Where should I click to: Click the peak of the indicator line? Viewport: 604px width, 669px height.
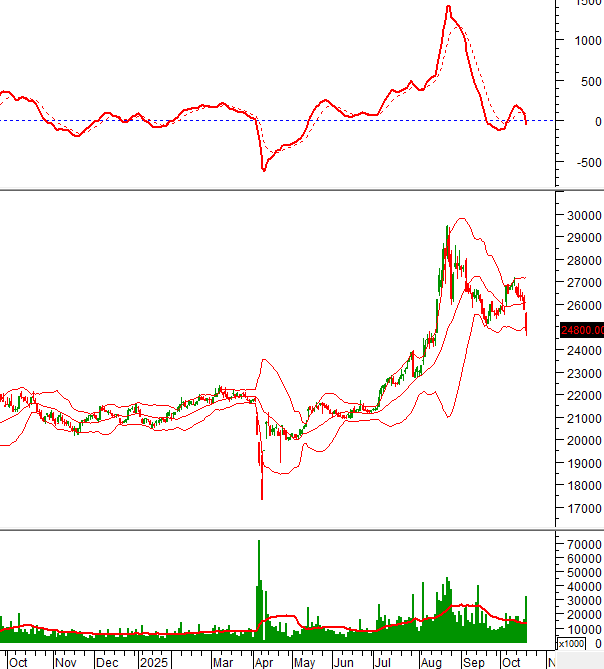coord(448,7)
